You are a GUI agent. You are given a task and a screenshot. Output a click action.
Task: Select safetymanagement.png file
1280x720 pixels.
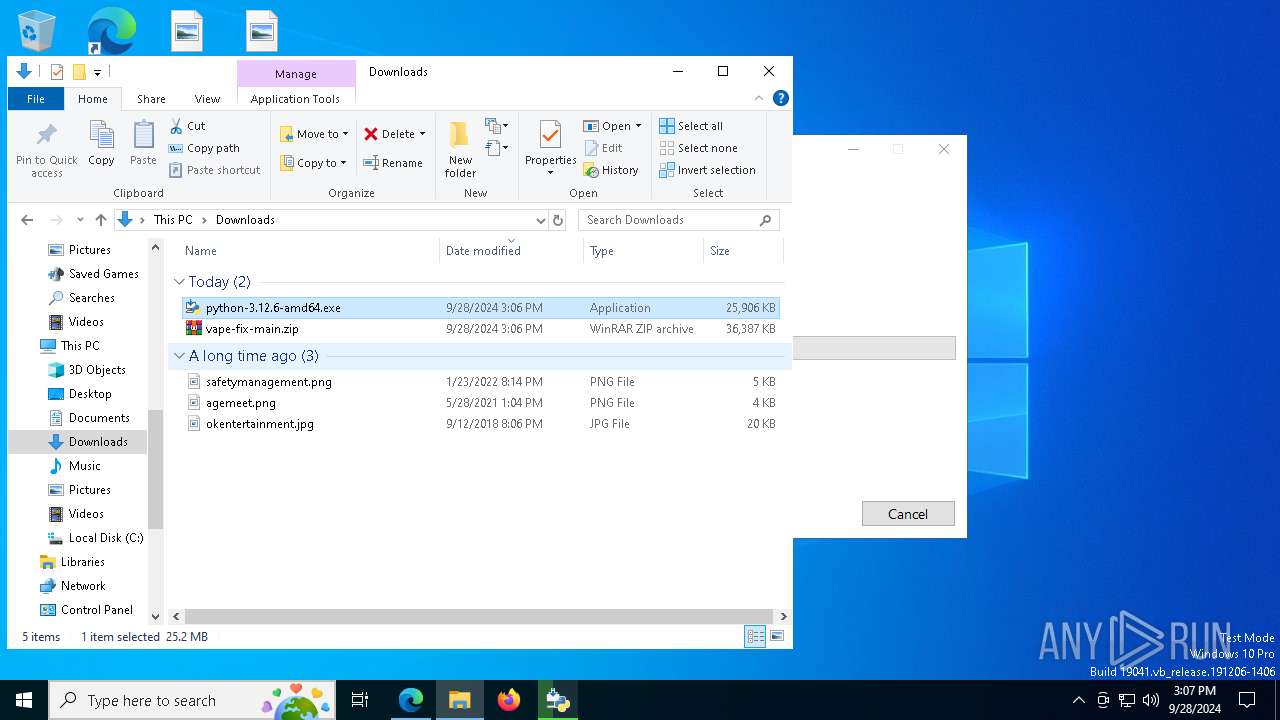(x=480, y=382)
